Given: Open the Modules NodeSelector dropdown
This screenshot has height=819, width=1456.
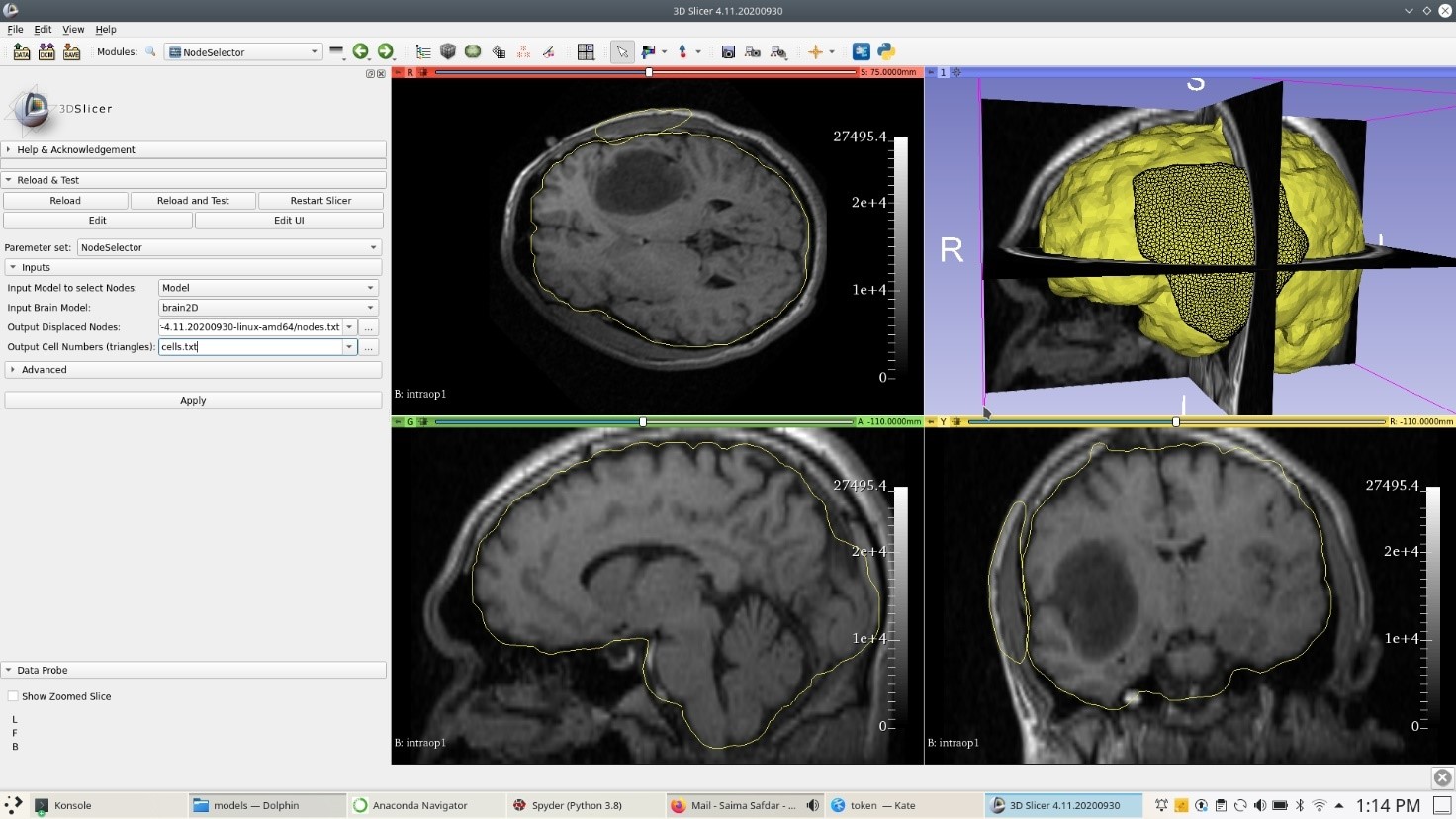Looking at the screenshot, I should point(243,51).
